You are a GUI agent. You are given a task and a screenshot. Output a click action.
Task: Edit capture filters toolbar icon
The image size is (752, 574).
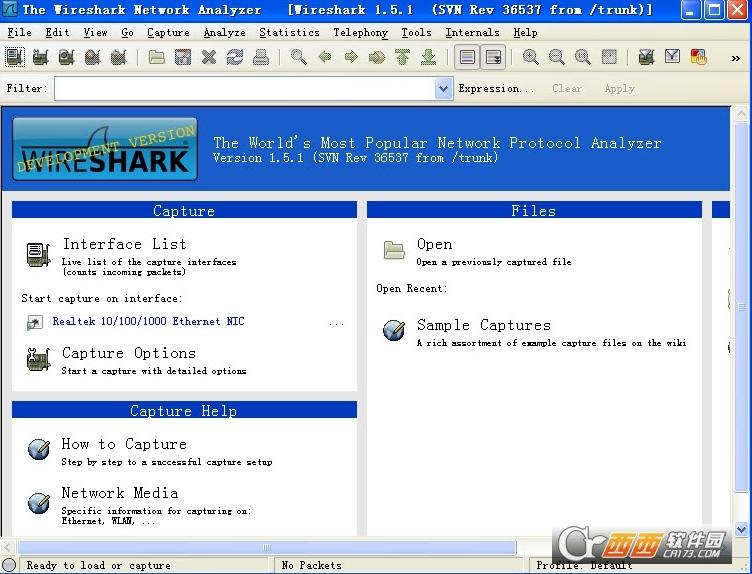coord(646,57)
